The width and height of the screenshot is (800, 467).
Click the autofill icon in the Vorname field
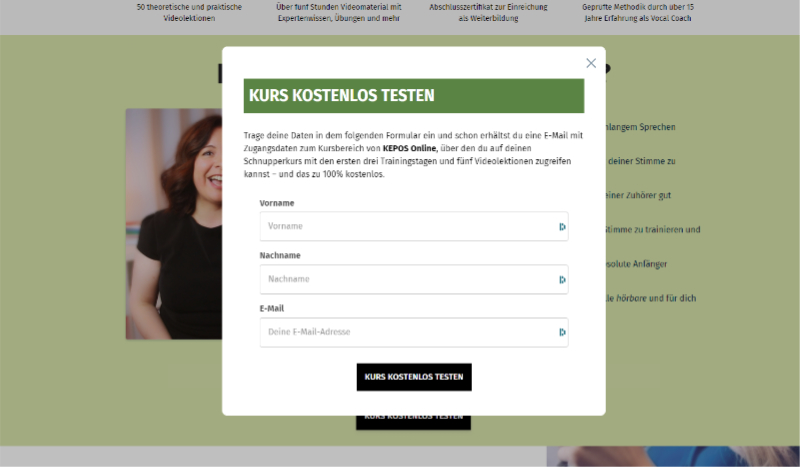tap(562, 227)
